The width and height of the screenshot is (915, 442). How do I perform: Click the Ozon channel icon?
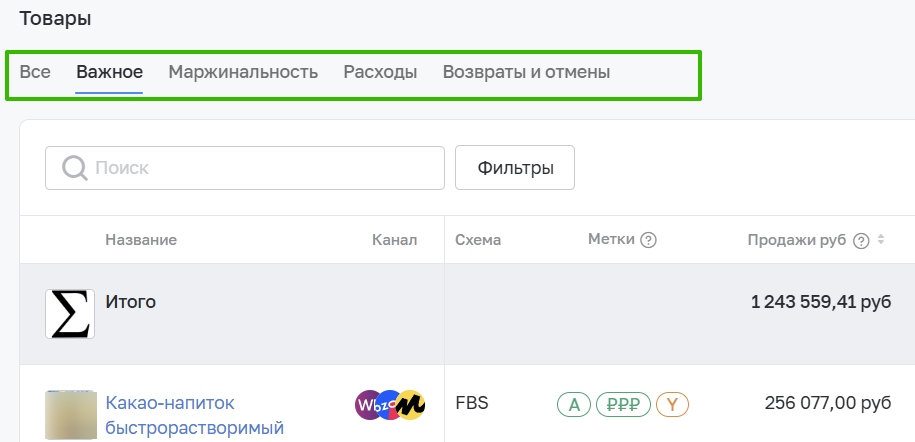point(389,405)
